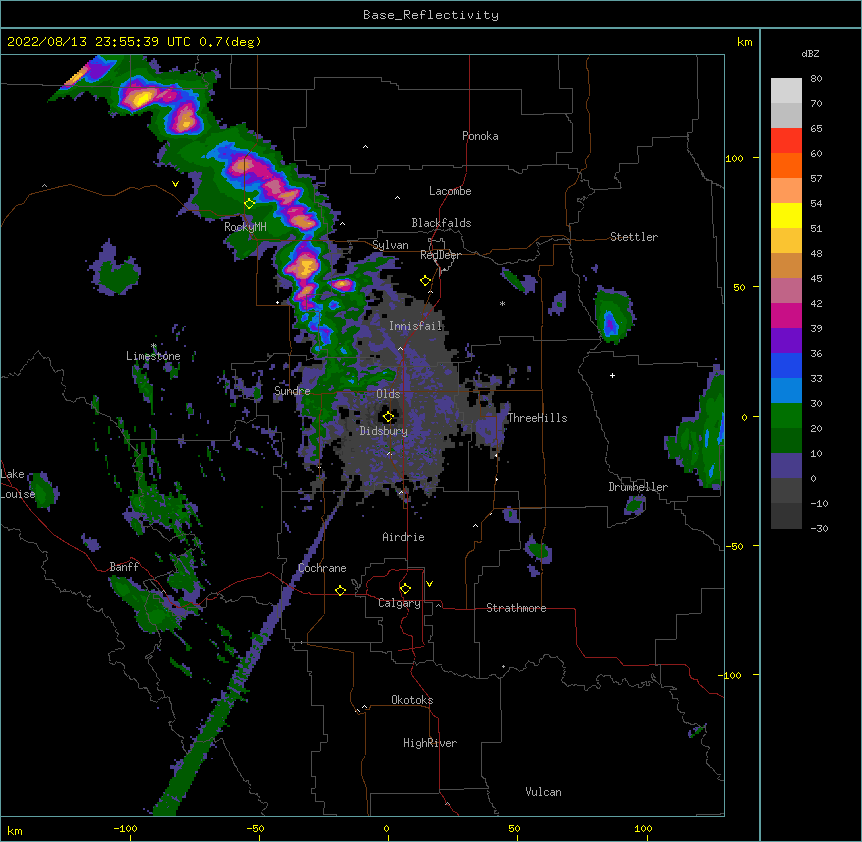Click the Sundre town label
The width and height of the screenshot is (862, 842).
tap(292, 391)
